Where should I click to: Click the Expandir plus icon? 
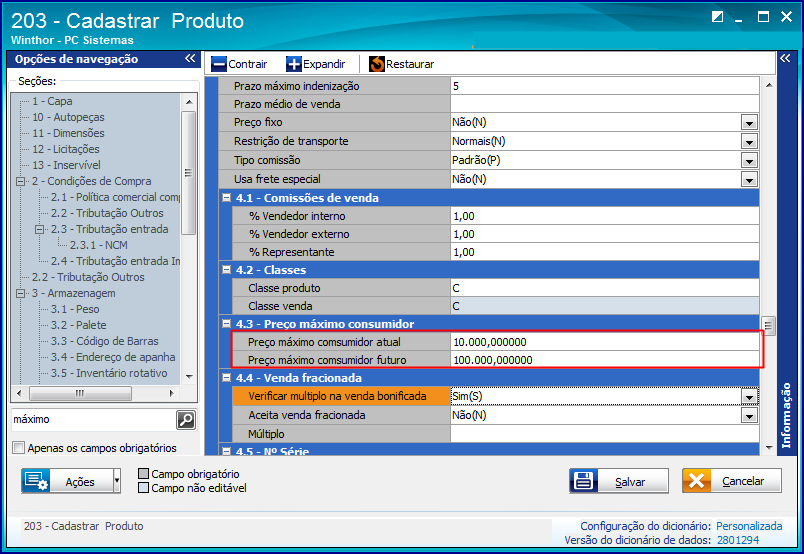(294, 64)
